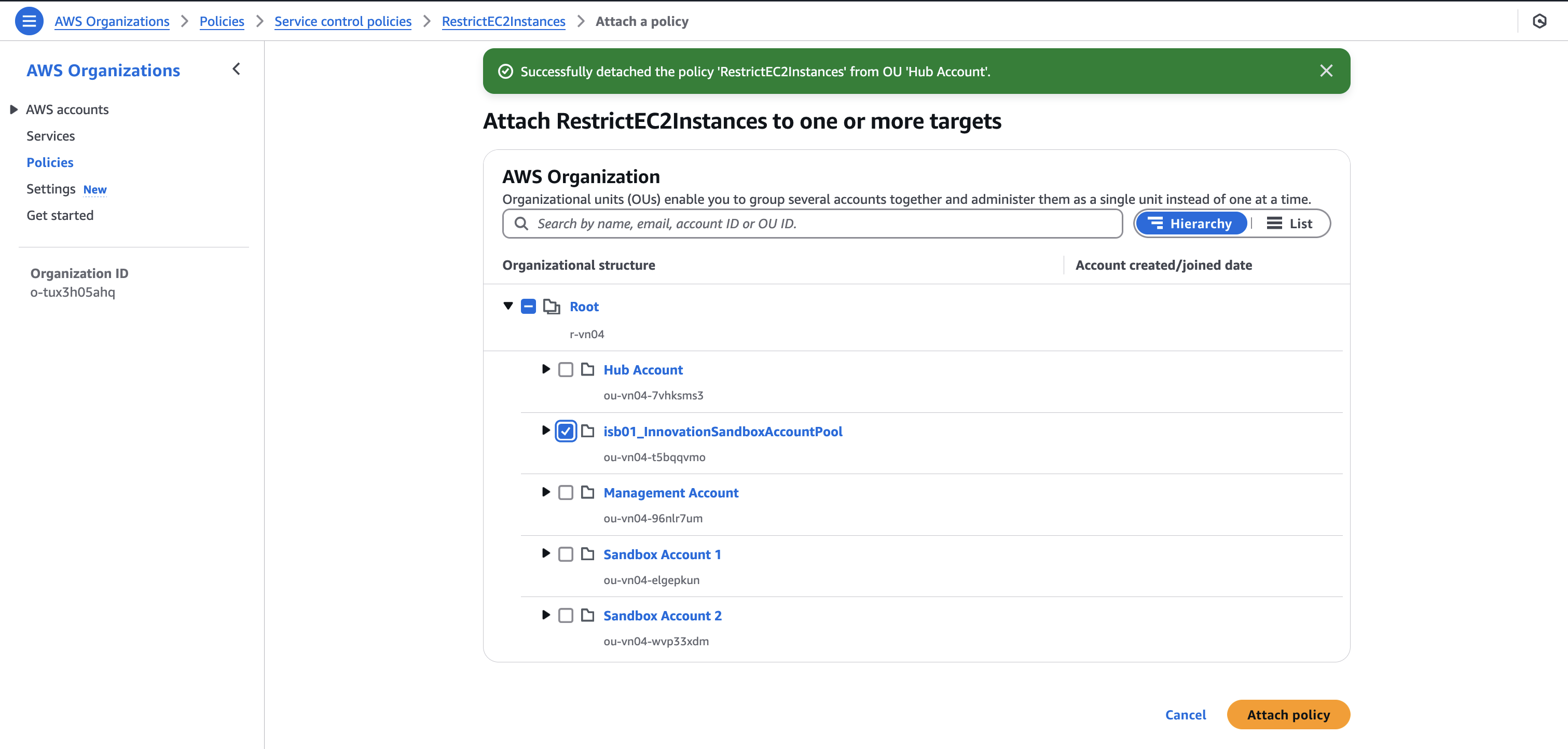Expand the isb01_InnovationSandboxAccountPool OU

tap(546, 431)
